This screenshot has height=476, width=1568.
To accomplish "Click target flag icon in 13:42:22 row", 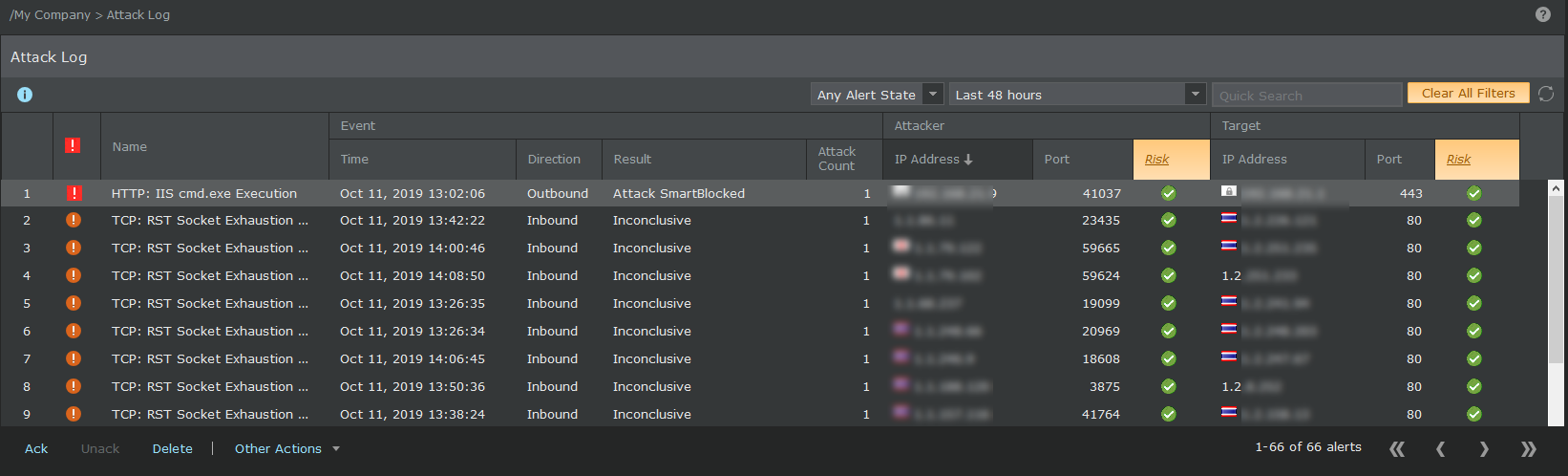I will tap(1229, 218).
